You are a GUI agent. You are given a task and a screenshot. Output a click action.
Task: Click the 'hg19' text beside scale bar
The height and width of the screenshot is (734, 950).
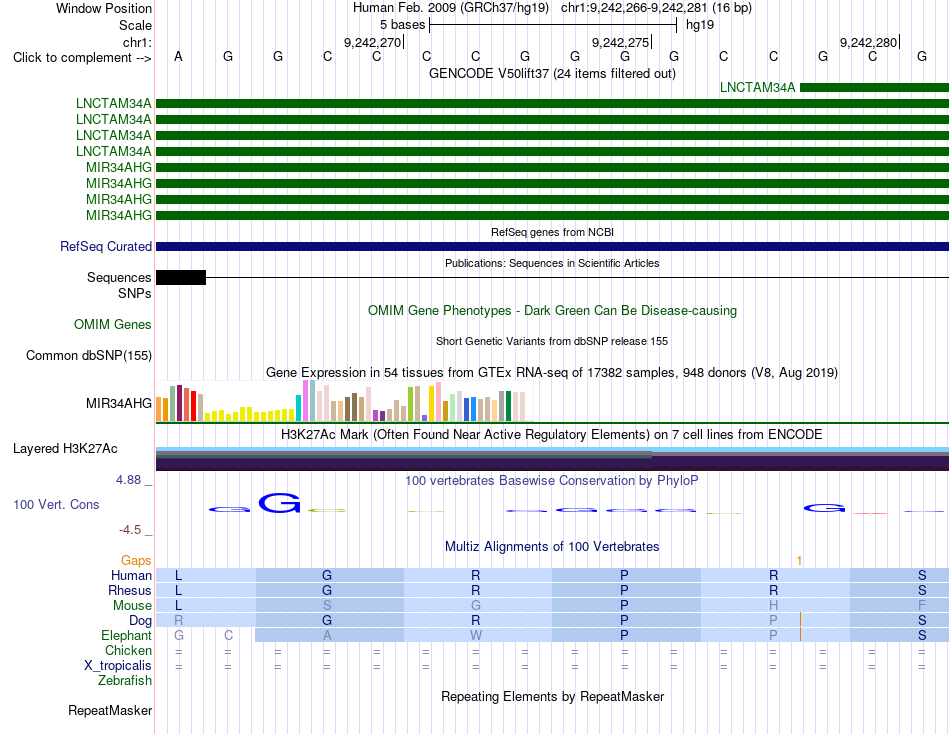(x=700, y=25)
